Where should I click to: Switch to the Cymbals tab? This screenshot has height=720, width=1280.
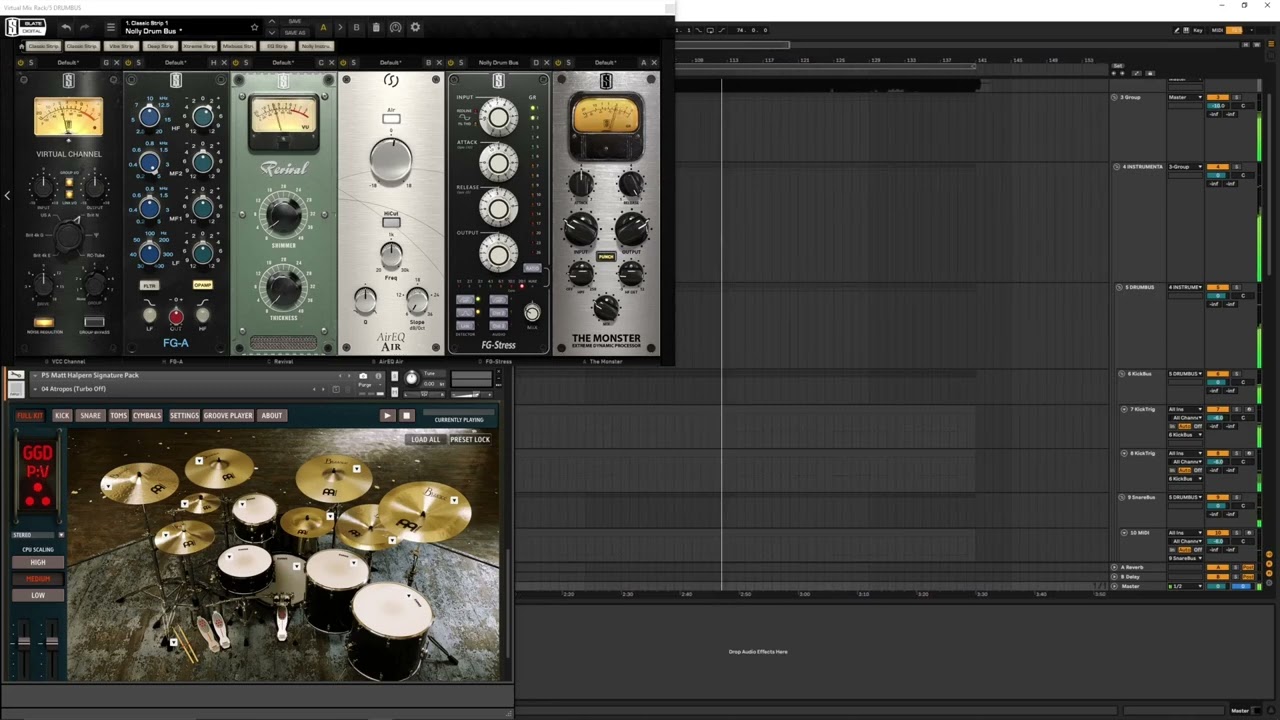147,415
